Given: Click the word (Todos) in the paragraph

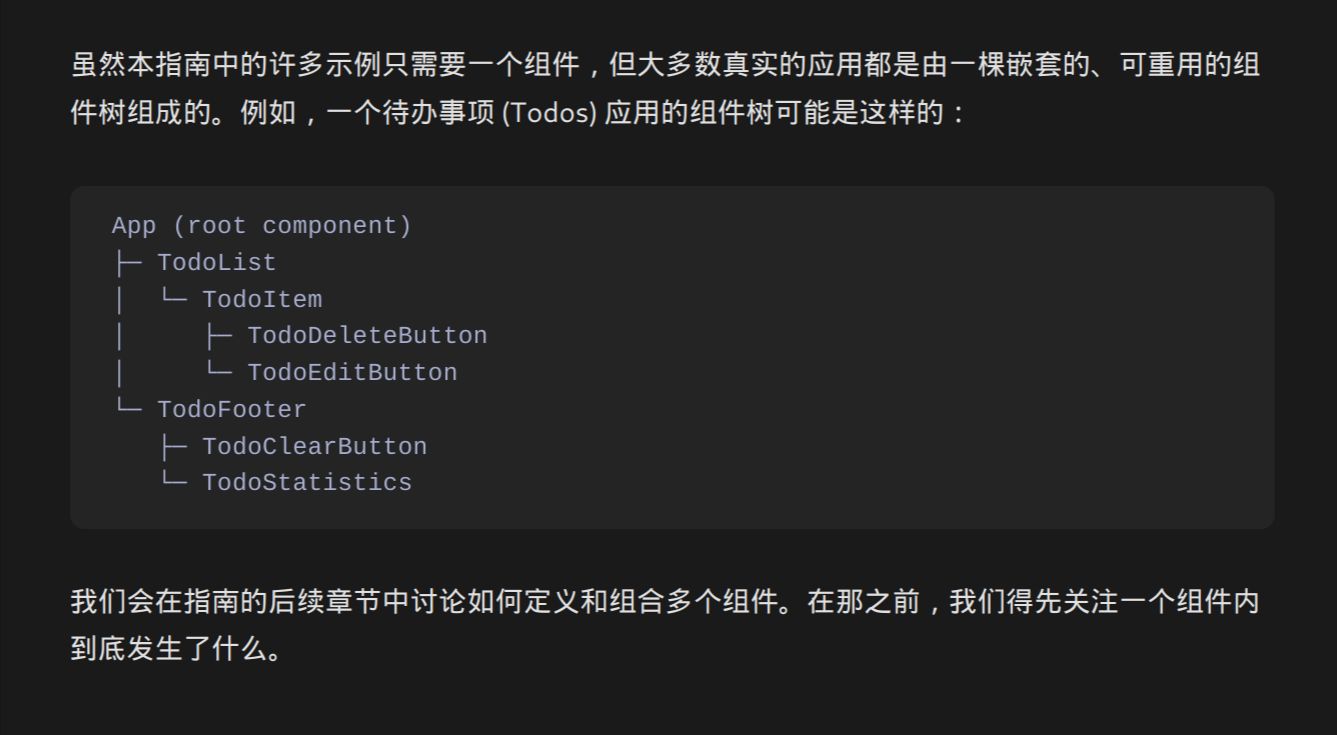Looking at the screenshot, I should [548, 113].
